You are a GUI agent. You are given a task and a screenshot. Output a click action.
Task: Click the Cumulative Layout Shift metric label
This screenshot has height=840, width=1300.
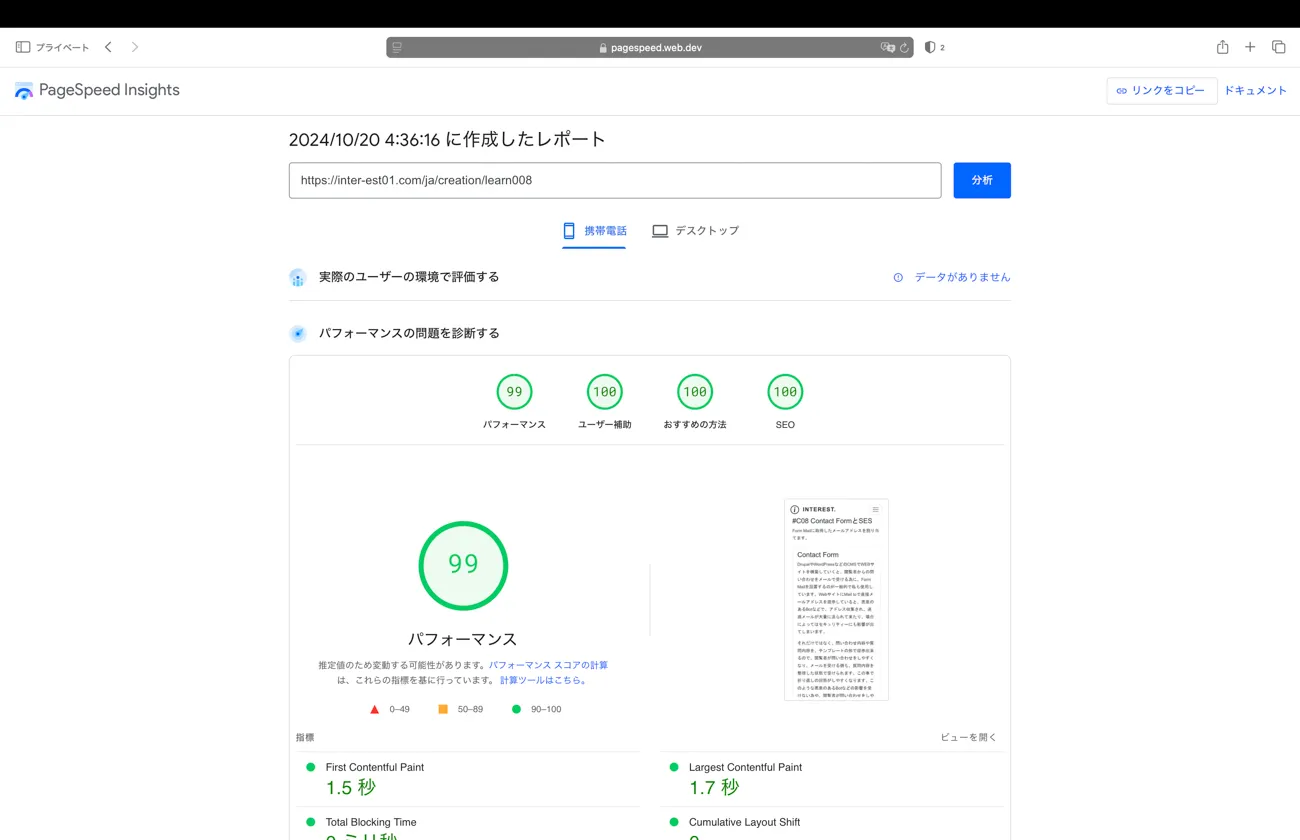[744, 822]
